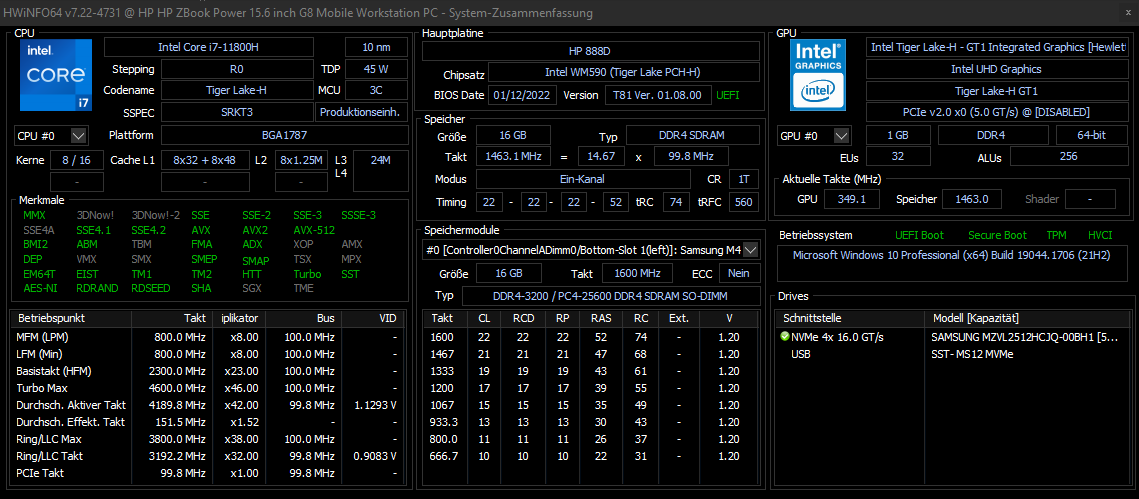This screenshot has height=499, width=1139.
Task: Click the TPM indicator
Action: tap(1056, 235)
